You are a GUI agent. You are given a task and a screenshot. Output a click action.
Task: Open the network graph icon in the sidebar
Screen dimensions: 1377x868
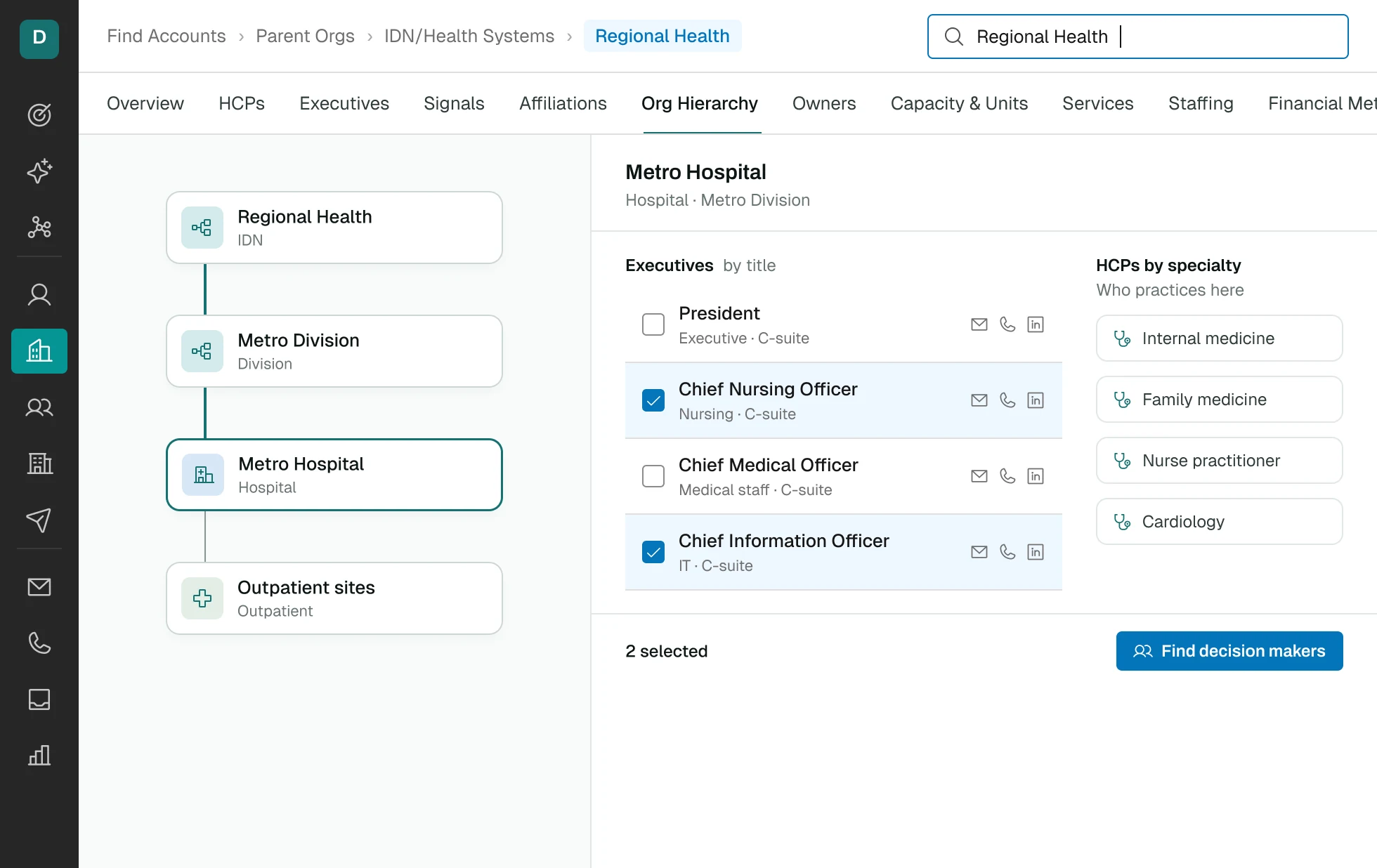(39, 227)
